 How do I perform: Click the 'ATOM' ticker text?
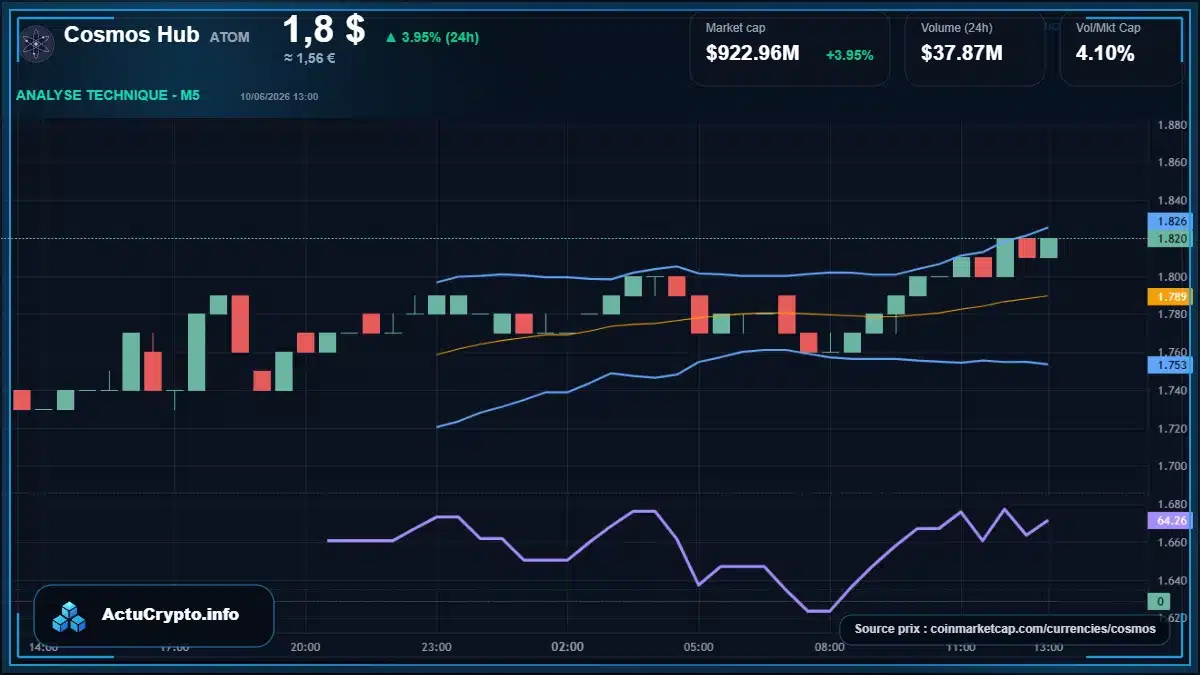click(x=230, y=37)
